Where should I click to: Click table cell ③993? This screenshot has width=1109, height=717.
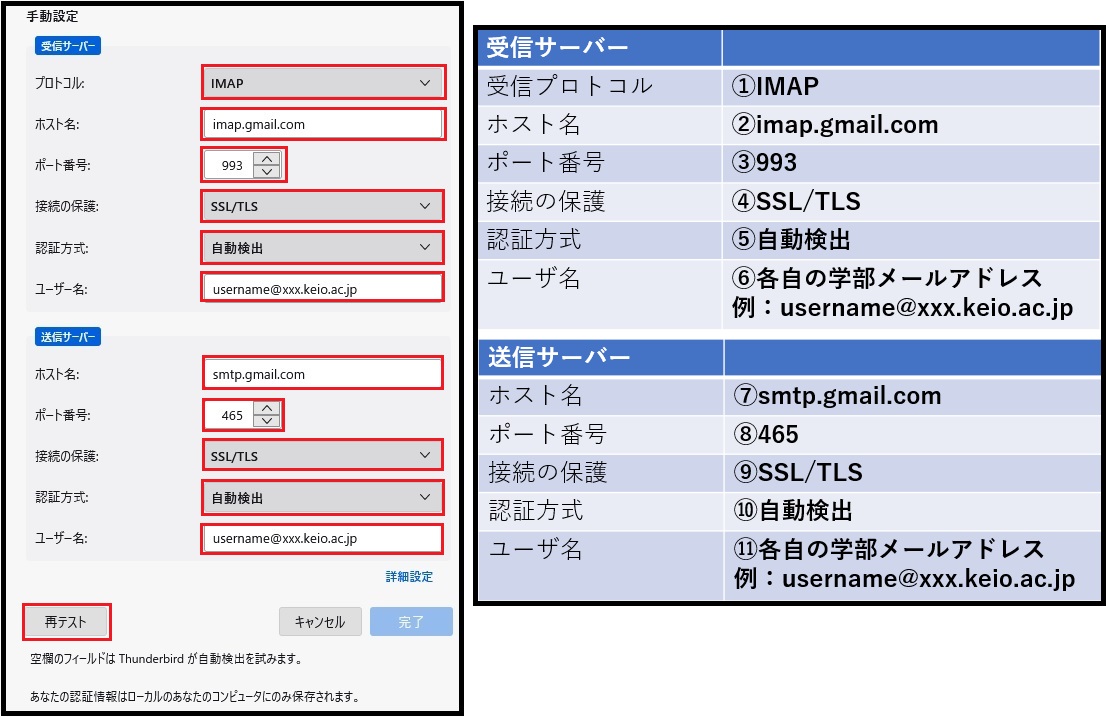point(911,163)
